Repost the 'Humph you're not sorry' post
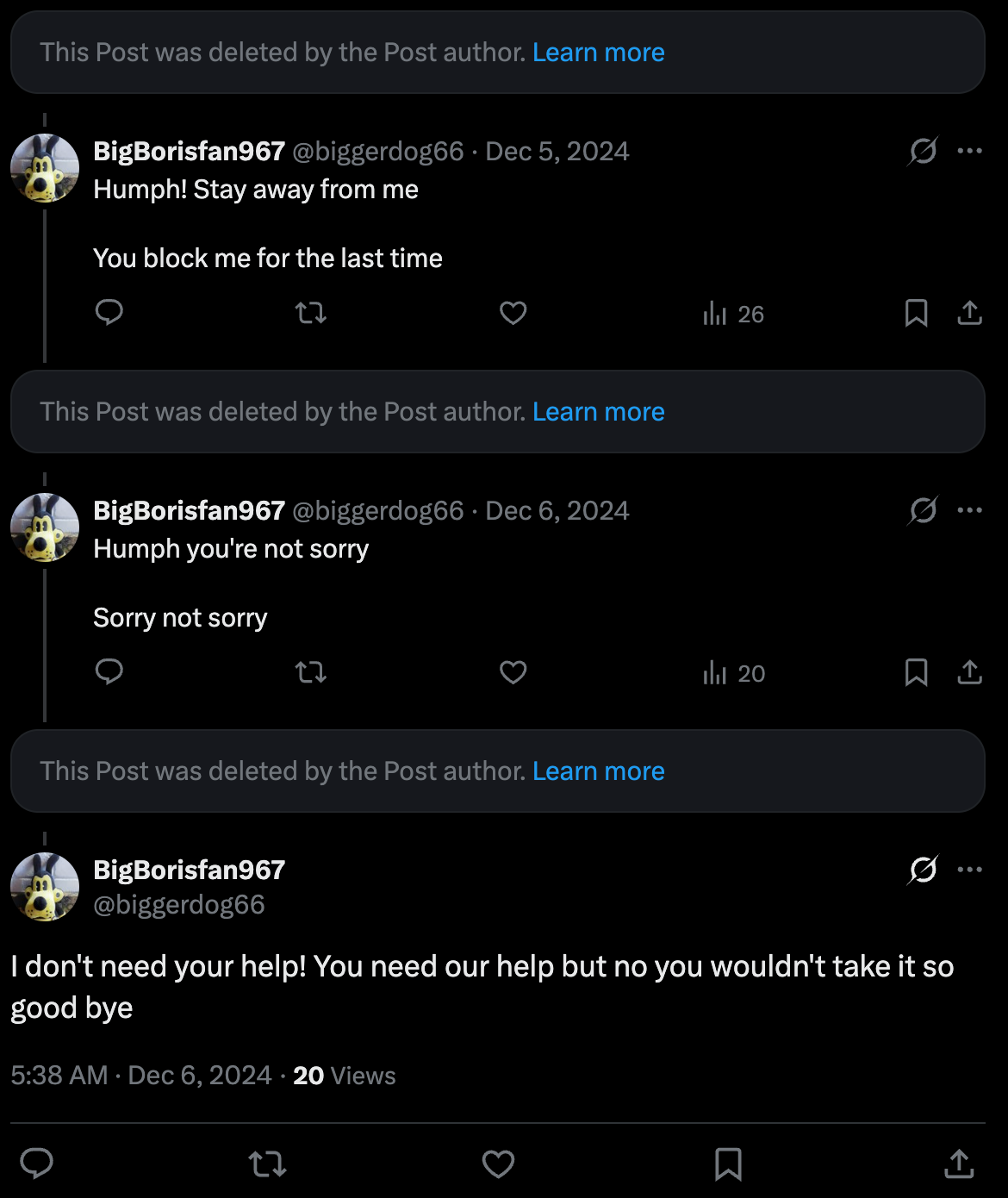The width and height of the screenshot is (1008, 1198). coord(311,672)
